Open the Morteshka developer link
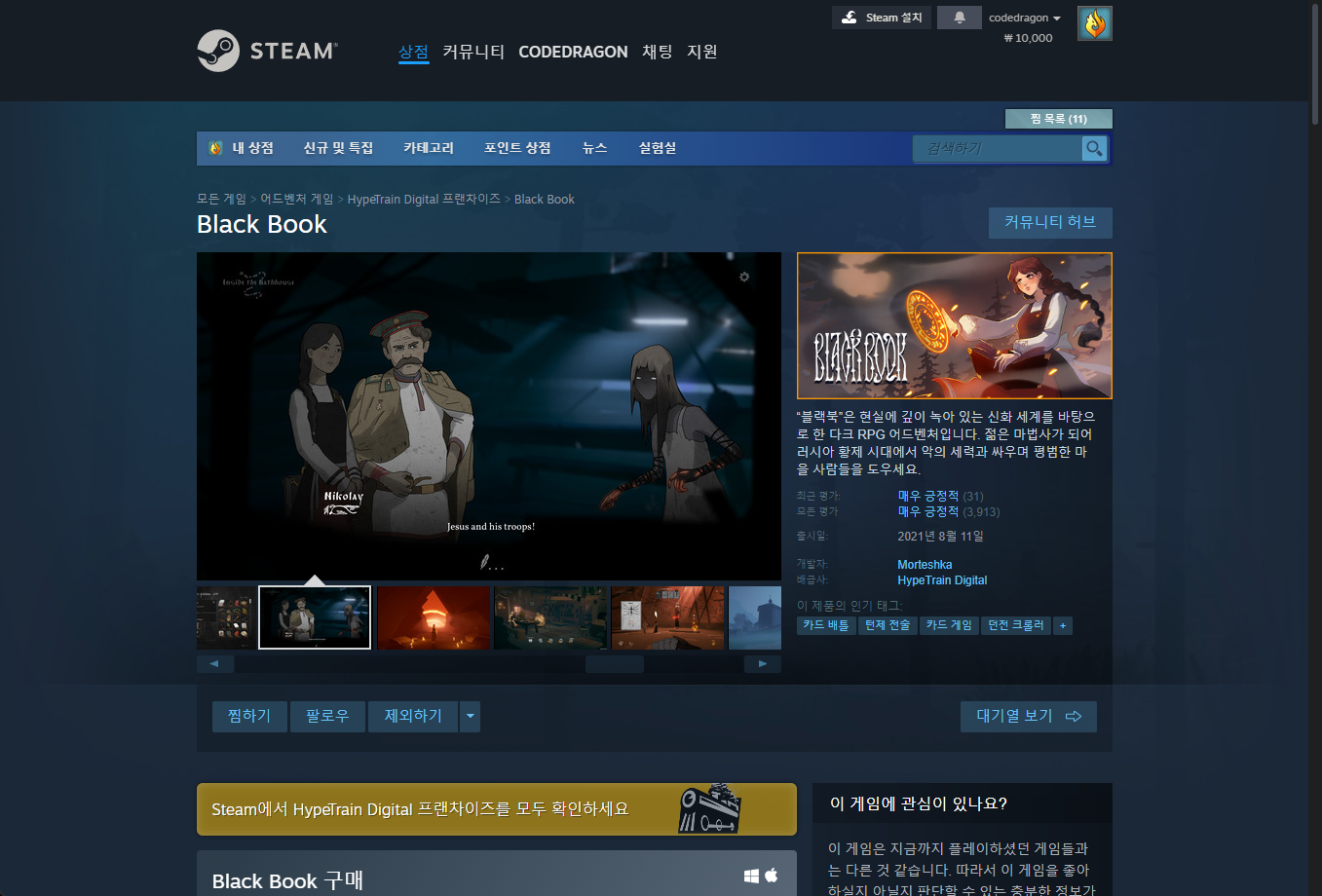The image size is (1322, 896). pyautogui.click(x=925, y=565)
